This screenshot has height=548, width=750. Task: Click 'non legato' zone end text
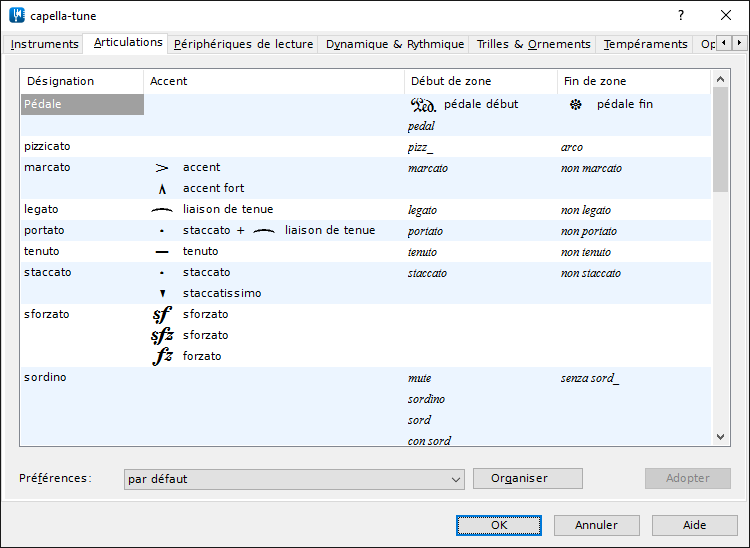point(586,210)
